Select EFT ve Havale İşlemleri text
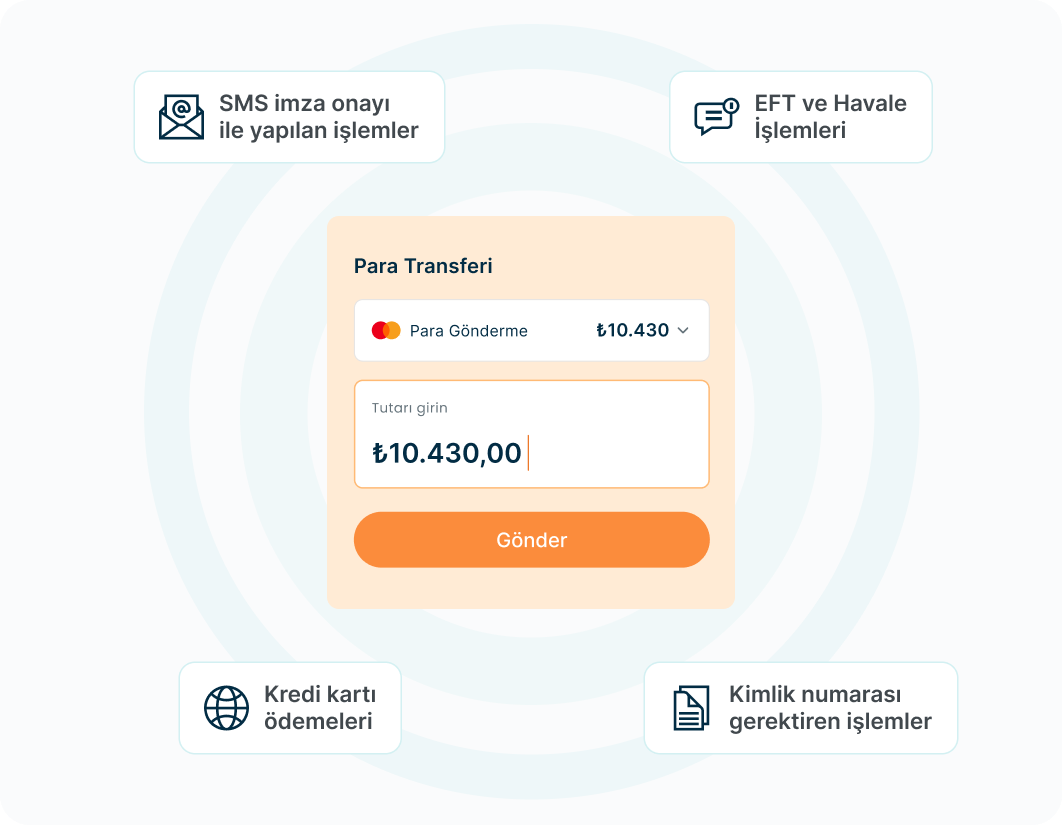Viewport: 1062px width, 825px height. 830,117
